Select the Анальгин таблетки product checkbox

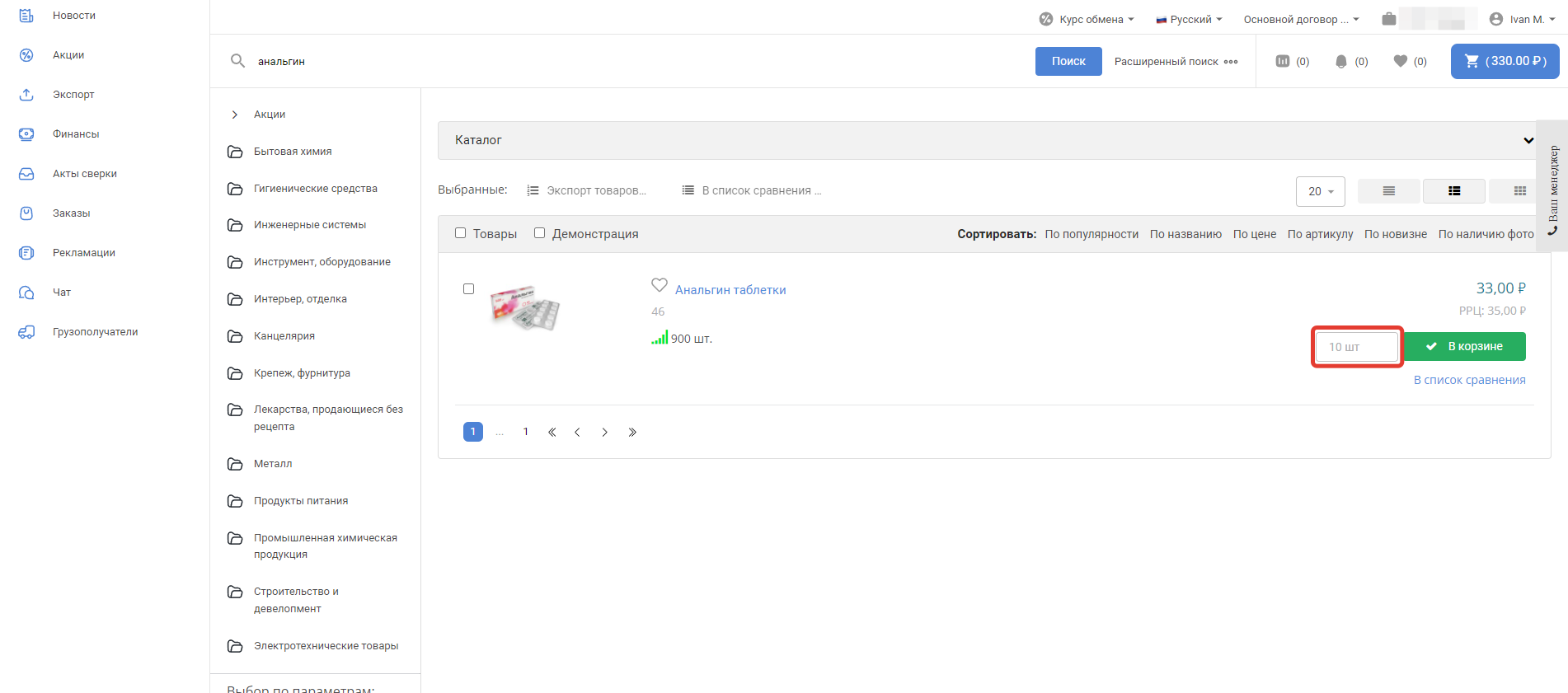pyautogui.click(x=469, y=289)
